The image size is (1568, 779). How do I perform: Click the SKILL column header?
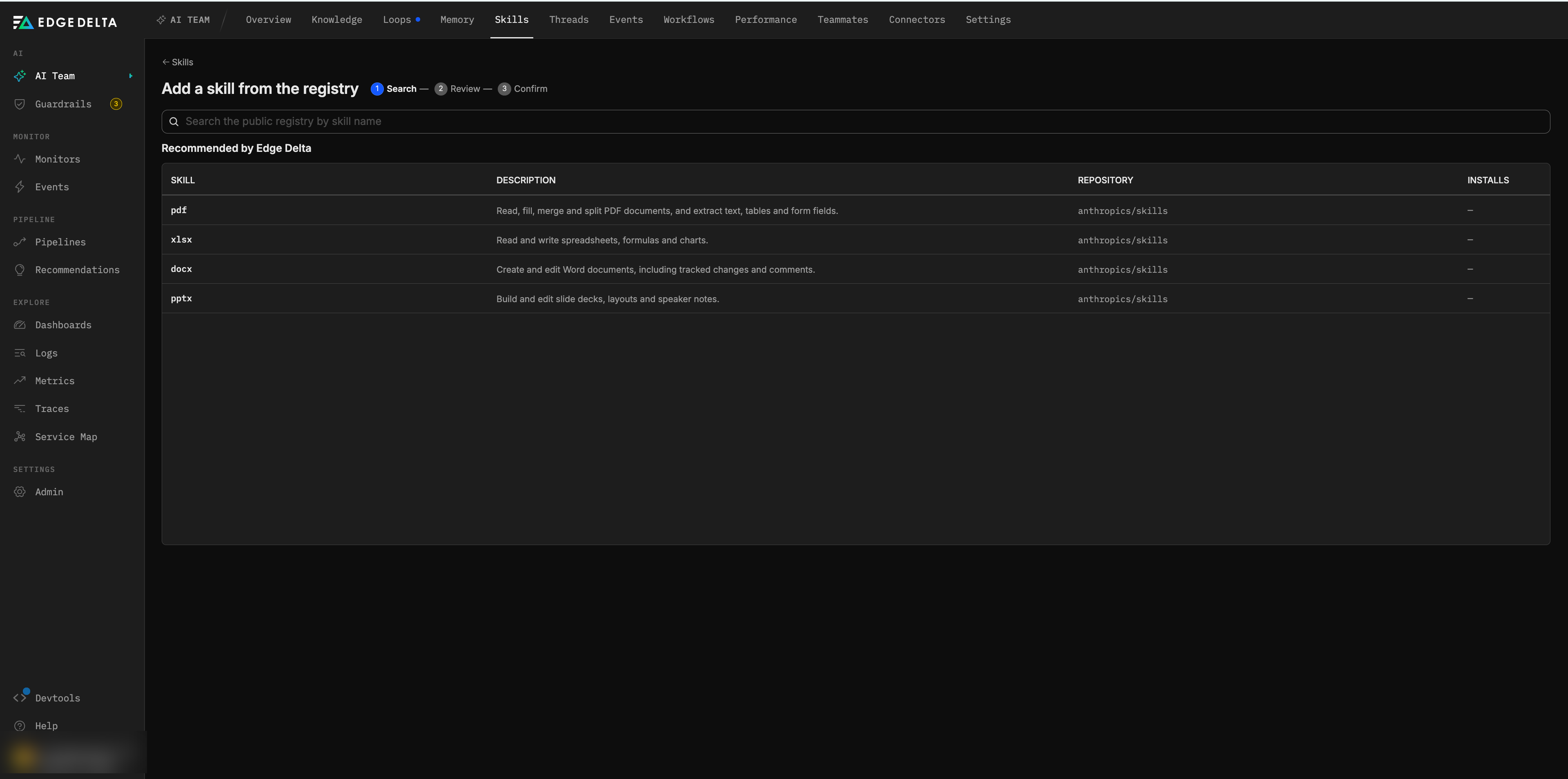tap(183, 180)
